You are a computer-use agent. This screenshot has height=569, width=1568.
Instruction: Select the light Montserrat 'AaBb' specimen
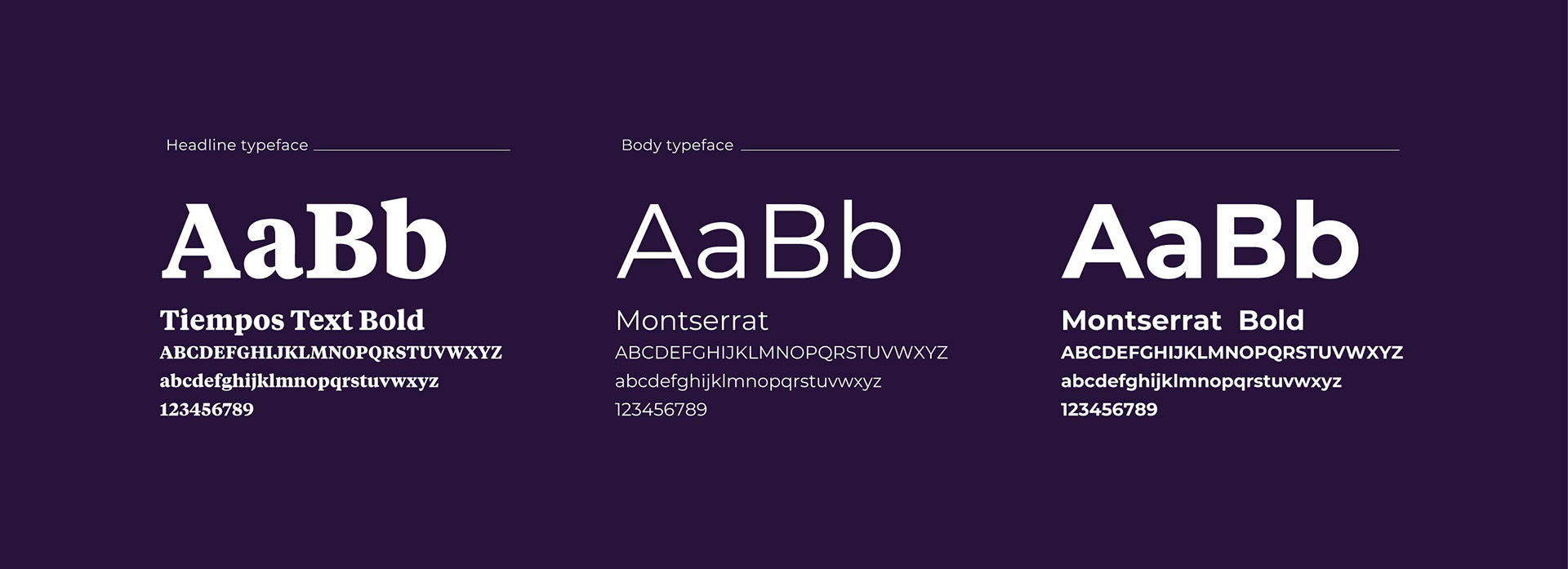[x=759, y=240]
